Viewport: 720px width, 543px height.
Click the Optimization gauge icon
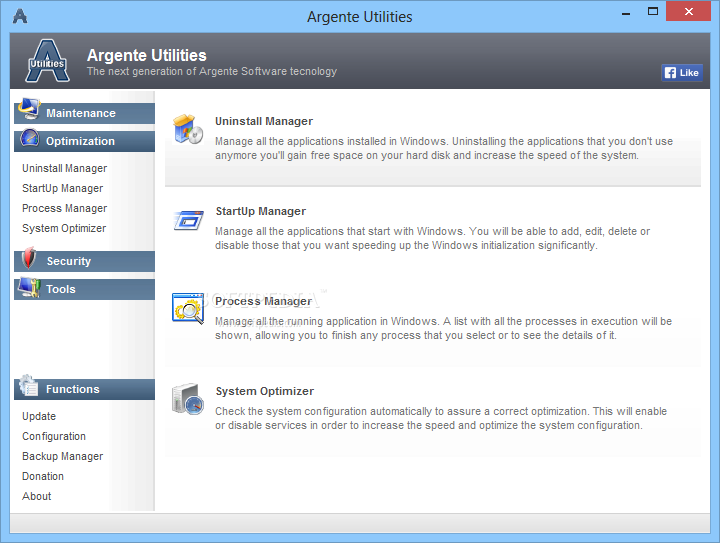tap(30, 138)
